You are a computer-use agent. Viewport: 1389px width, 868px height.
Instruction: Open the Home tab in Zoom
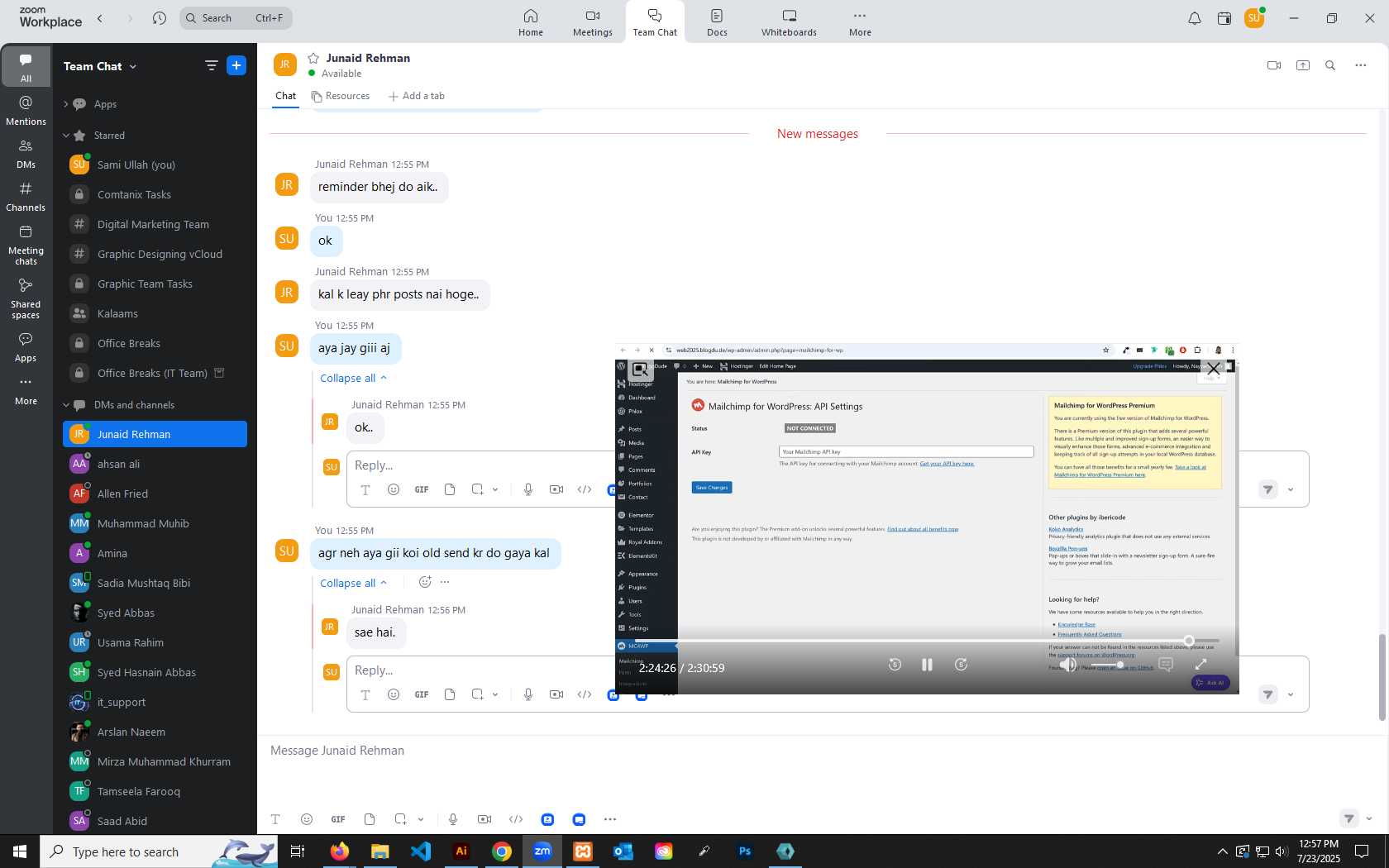(x=531, y=22)
